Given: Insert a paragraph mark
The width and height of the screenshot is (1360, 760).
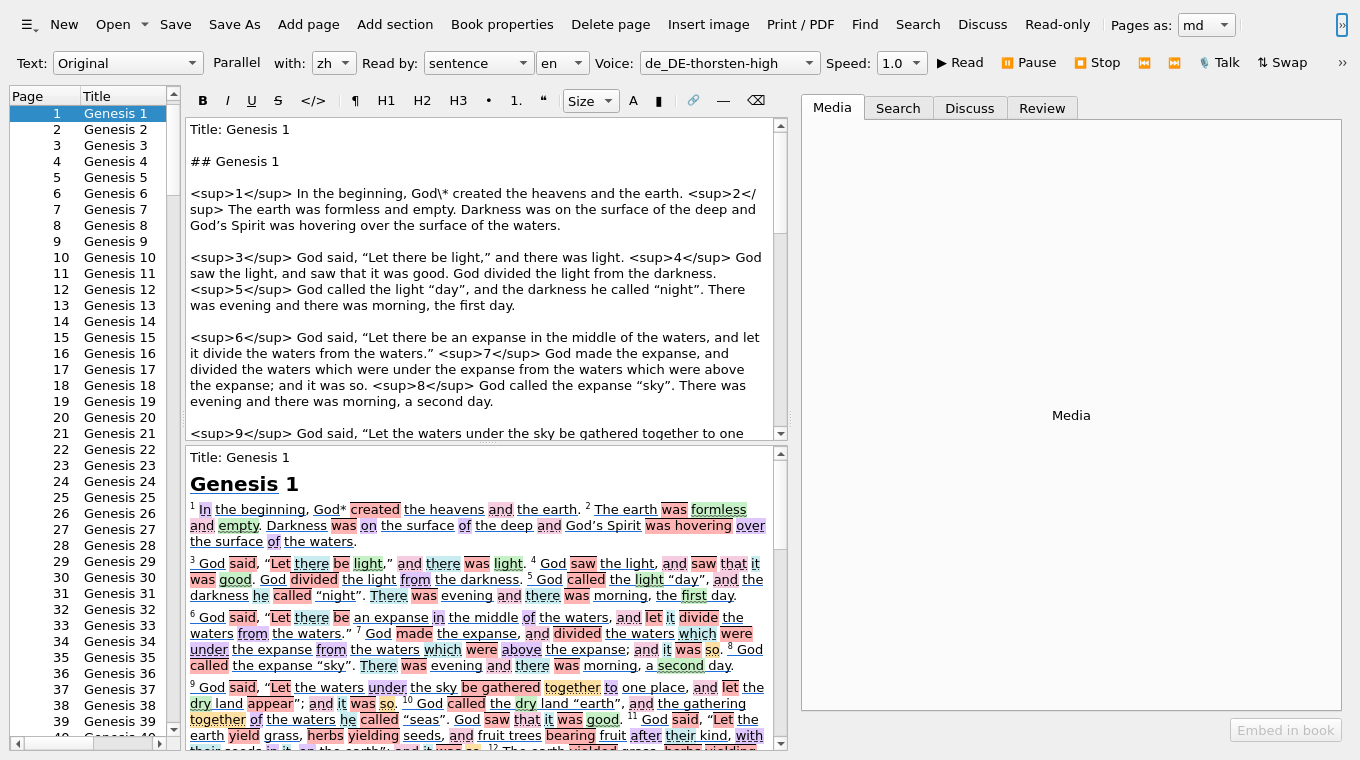Looking at the screenshot, I should [x=355, y=100].
